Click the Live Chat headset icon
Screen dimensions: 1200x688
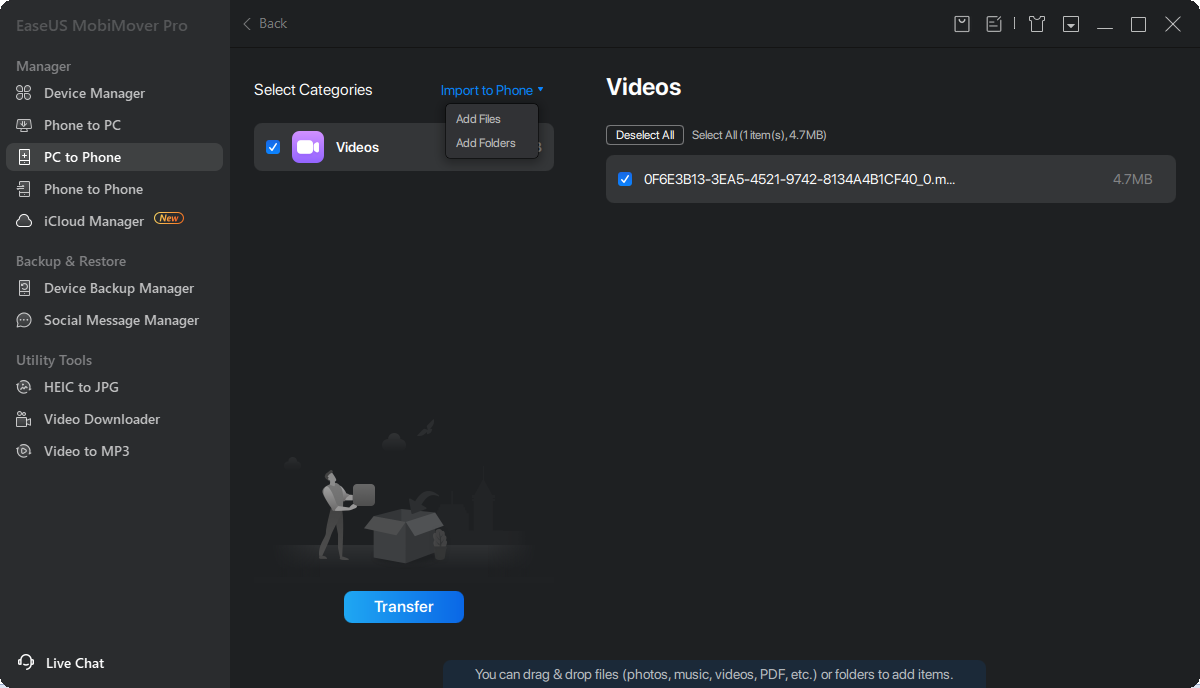coord(26,662)
